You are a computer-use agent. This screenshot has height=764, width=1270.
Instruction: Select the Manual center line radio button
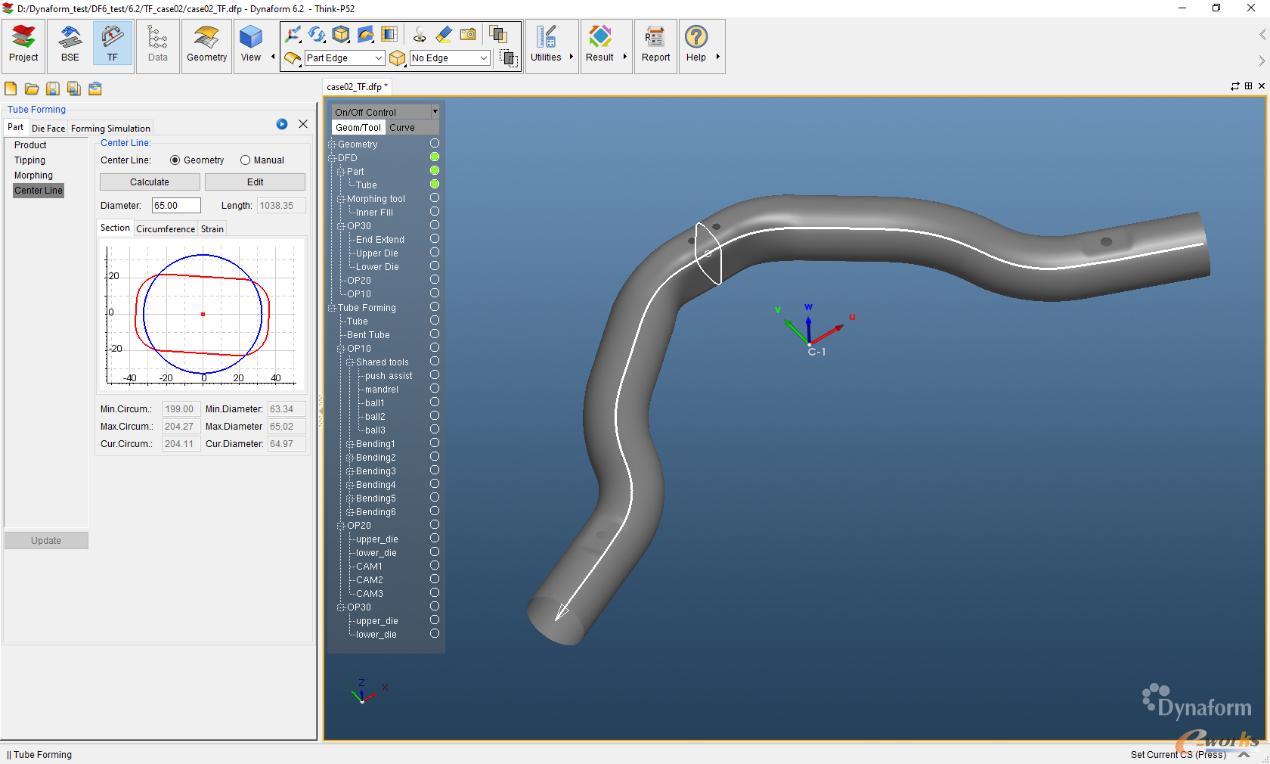click(x=245, y=160)
